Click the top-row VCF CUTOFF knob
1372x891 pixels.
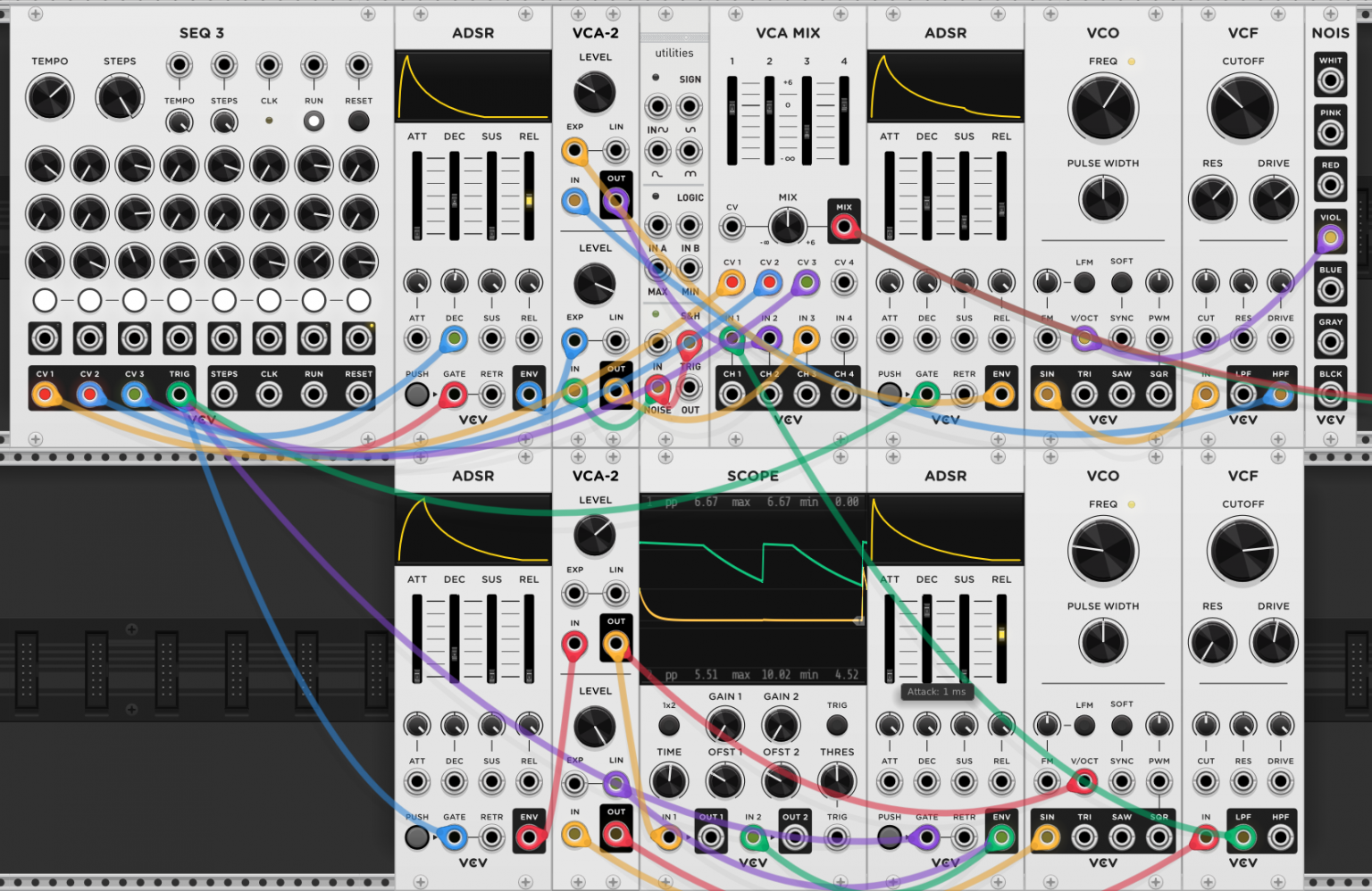[1242, 108]
